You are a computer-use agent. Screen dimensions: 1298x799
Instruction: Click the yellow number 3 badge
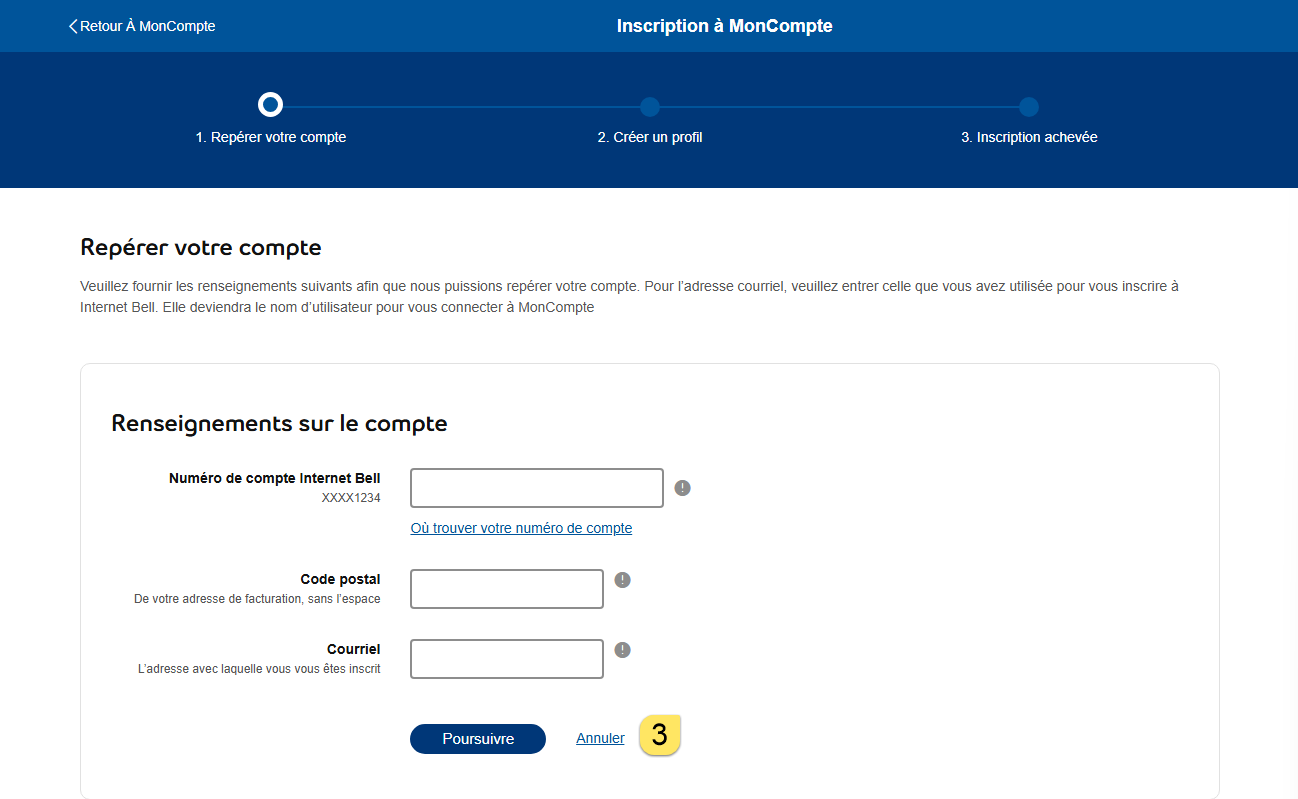tap(659, 735)
